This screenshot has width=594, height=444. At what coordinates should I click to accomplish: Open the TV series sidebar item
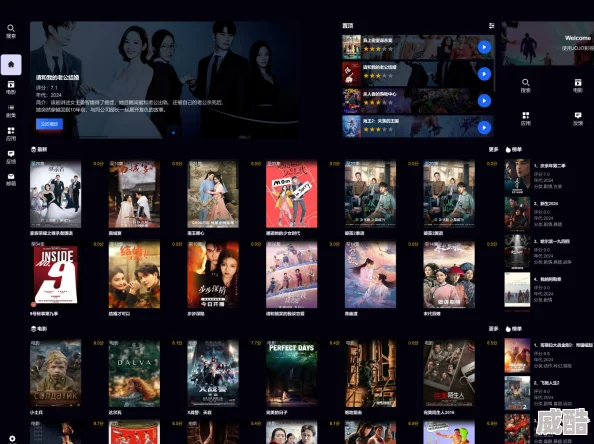(x=11, y=111)
